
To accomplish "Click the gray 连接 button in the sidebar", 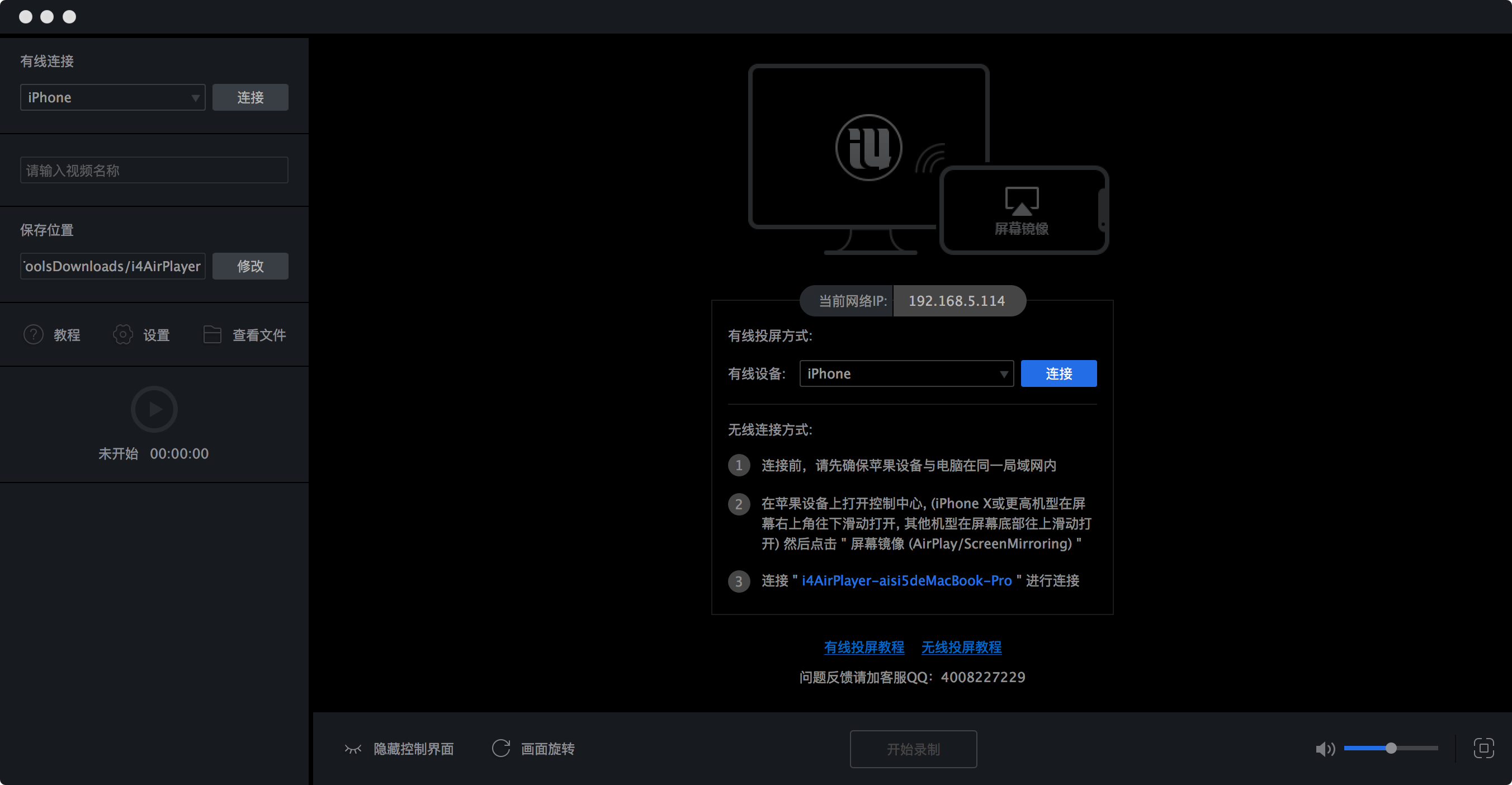I will pos(250,97).
